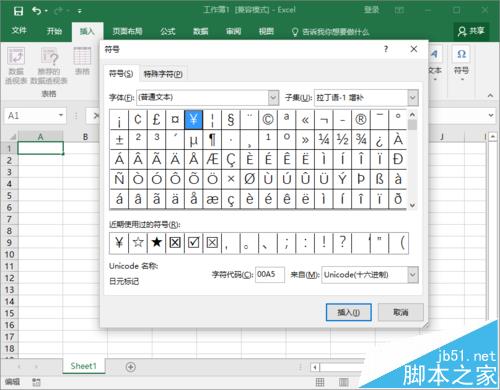Click the Sign in (登录) link
Screen dimensions: 500x390
click(x=371, y=10)
